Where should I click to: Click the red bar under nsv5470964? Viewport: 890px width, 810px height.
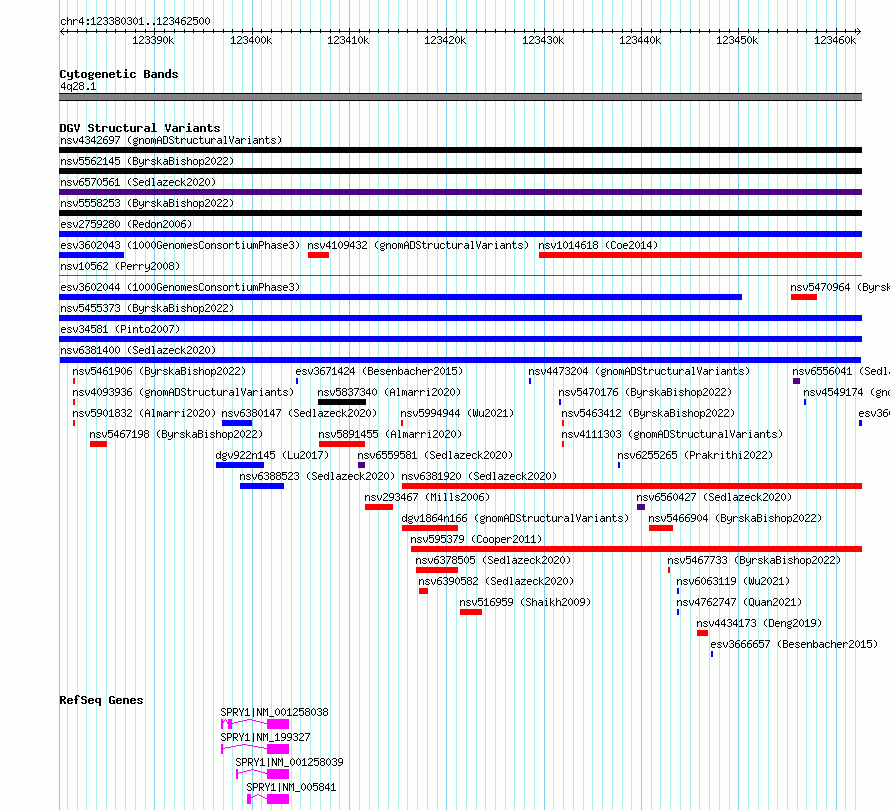tap(804, 297)
